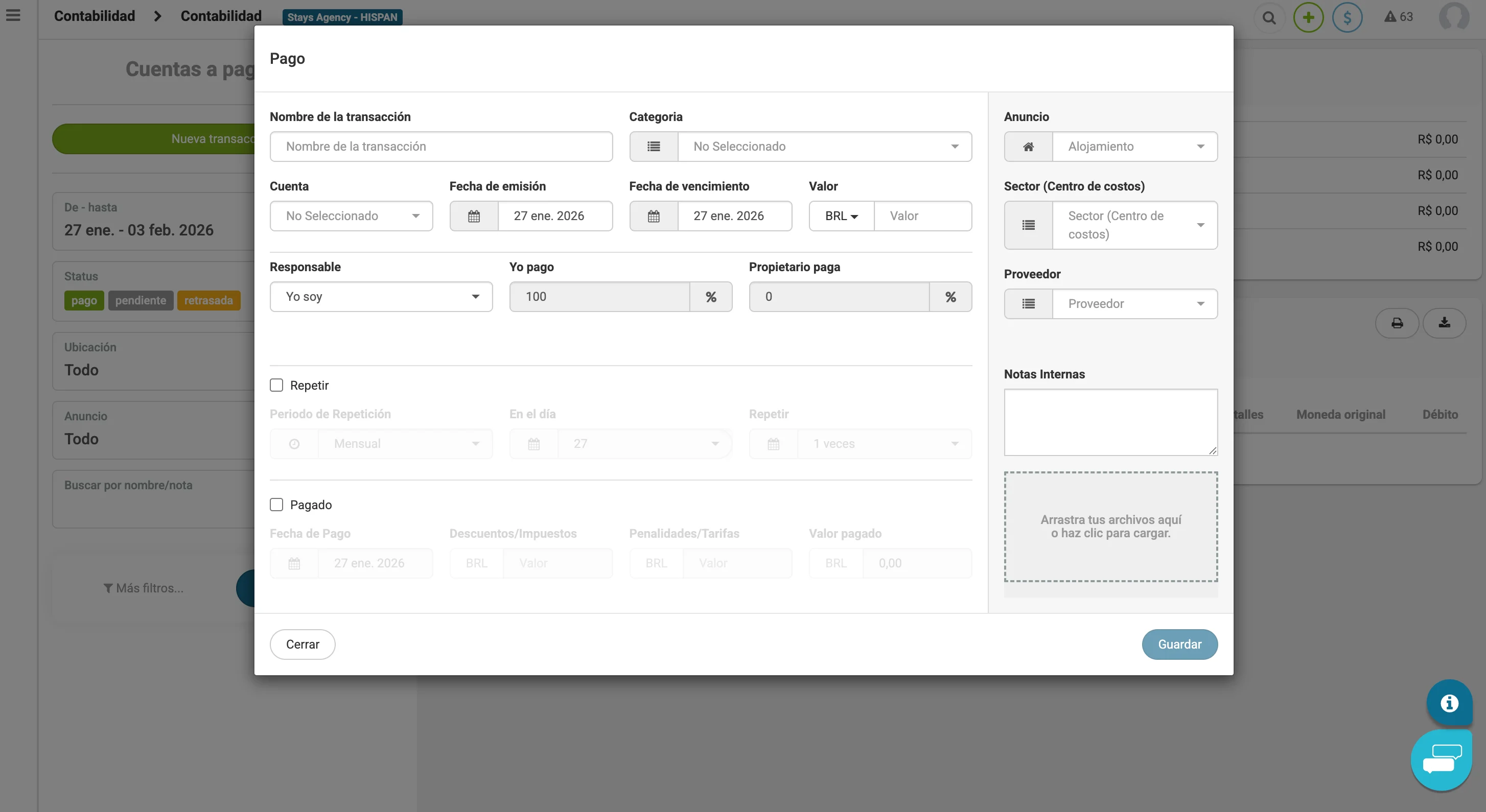This screenshot has height=812, width=1486.
Task: Click the Nombre de la transacción field
Action: 440,147
